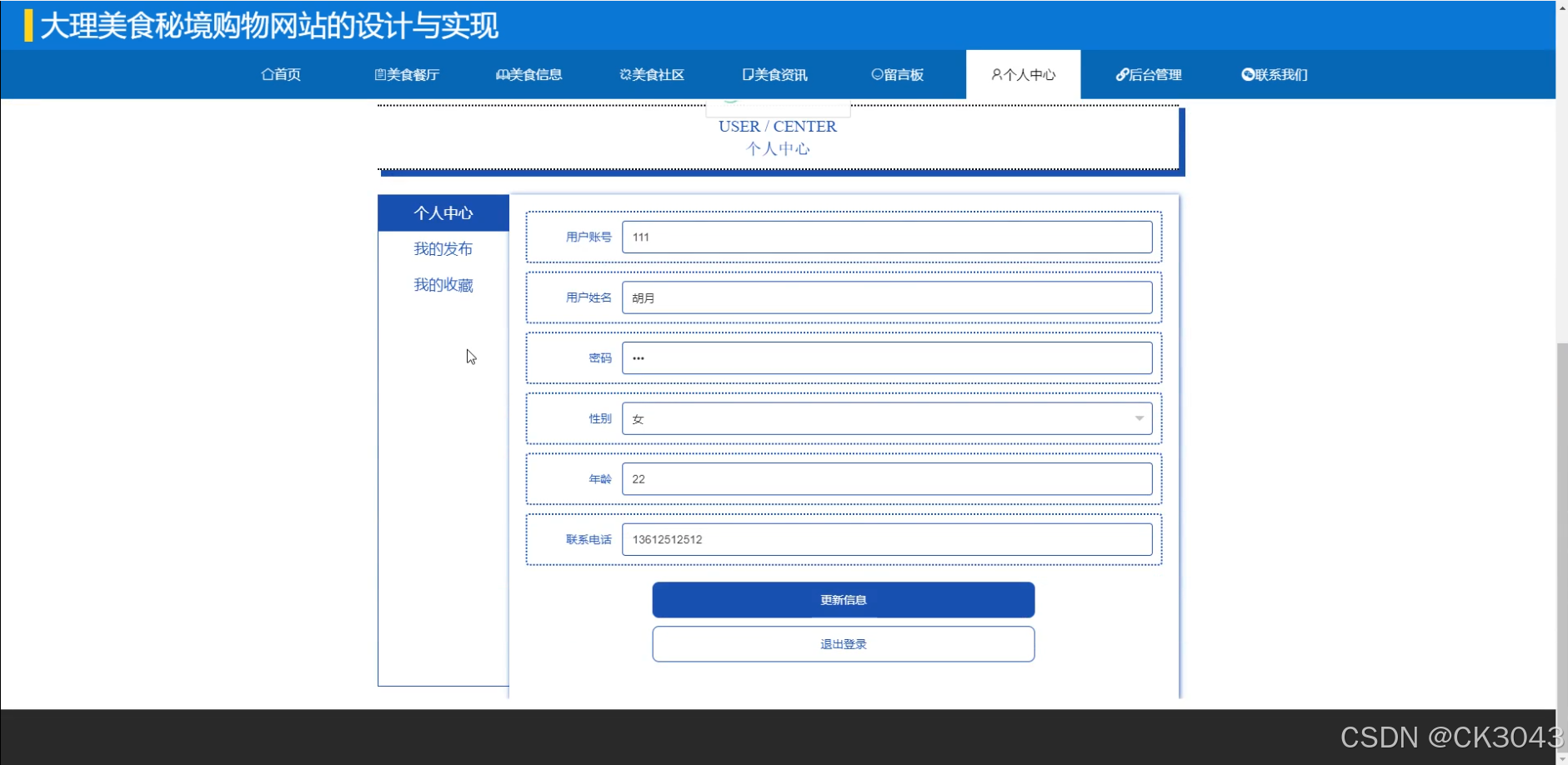The width and height of the screenshot is (1568, 765).
Task: Go to 联系我们 in the navigation bar
Action: [x=1275, y=74]
